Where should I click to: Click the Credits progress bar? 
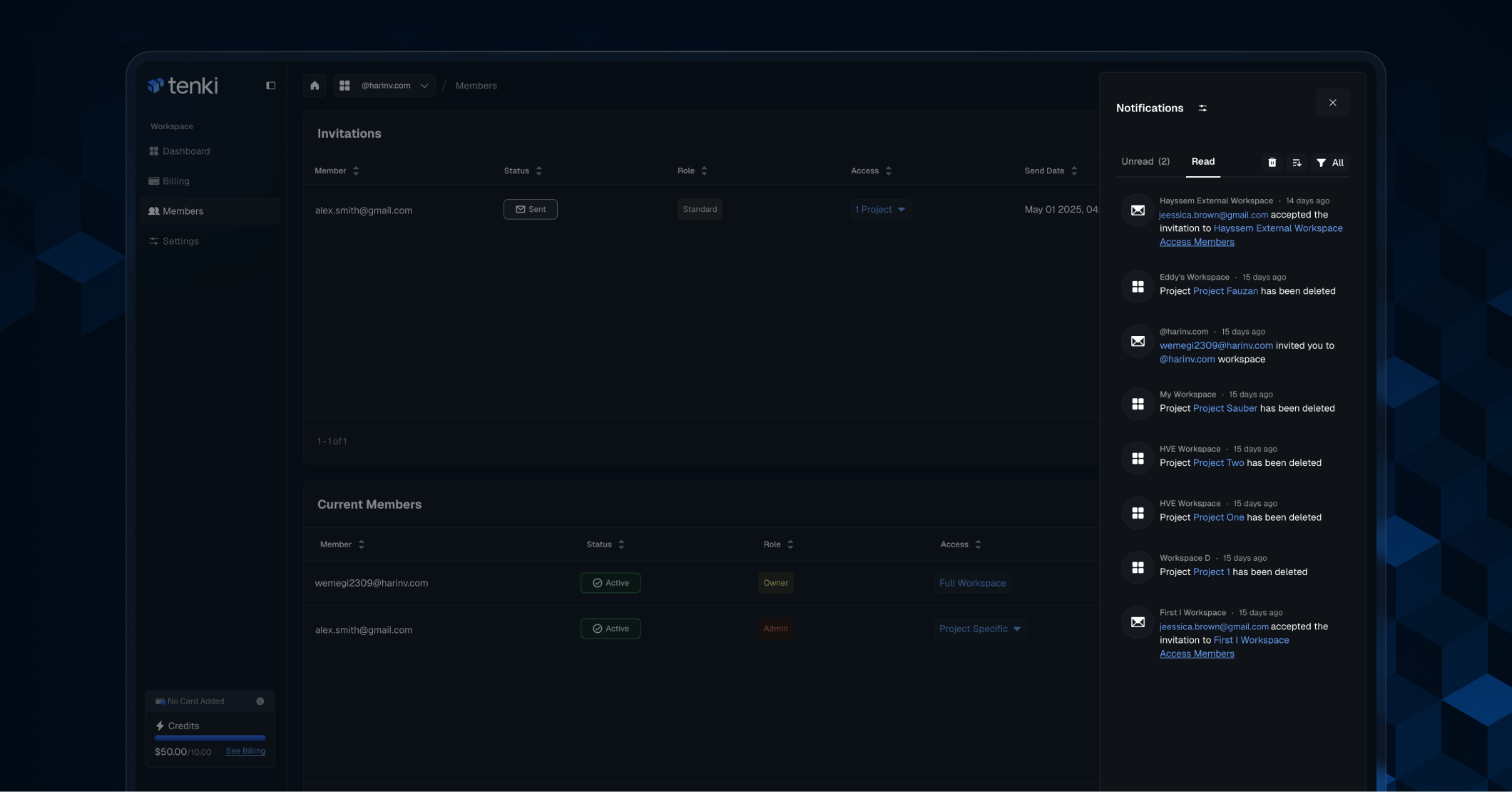(210, 738)
